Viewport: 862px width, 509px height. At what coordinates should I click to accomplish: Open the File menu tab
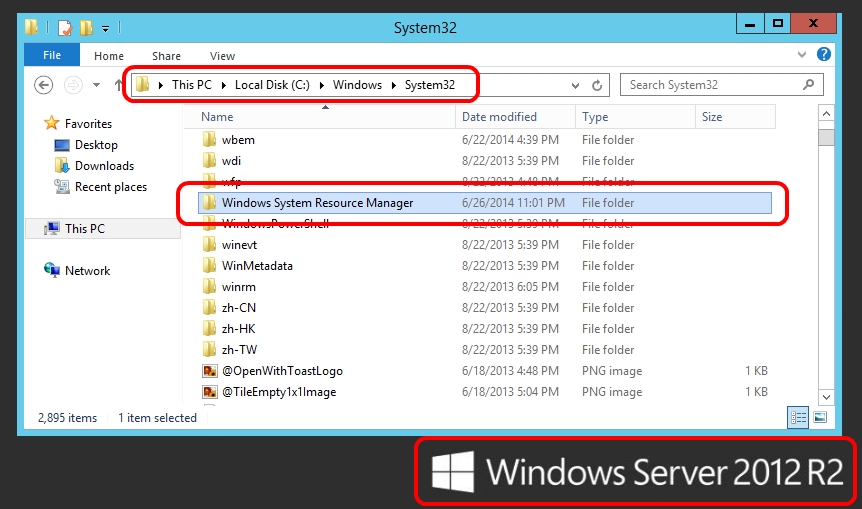coord(52,55)
